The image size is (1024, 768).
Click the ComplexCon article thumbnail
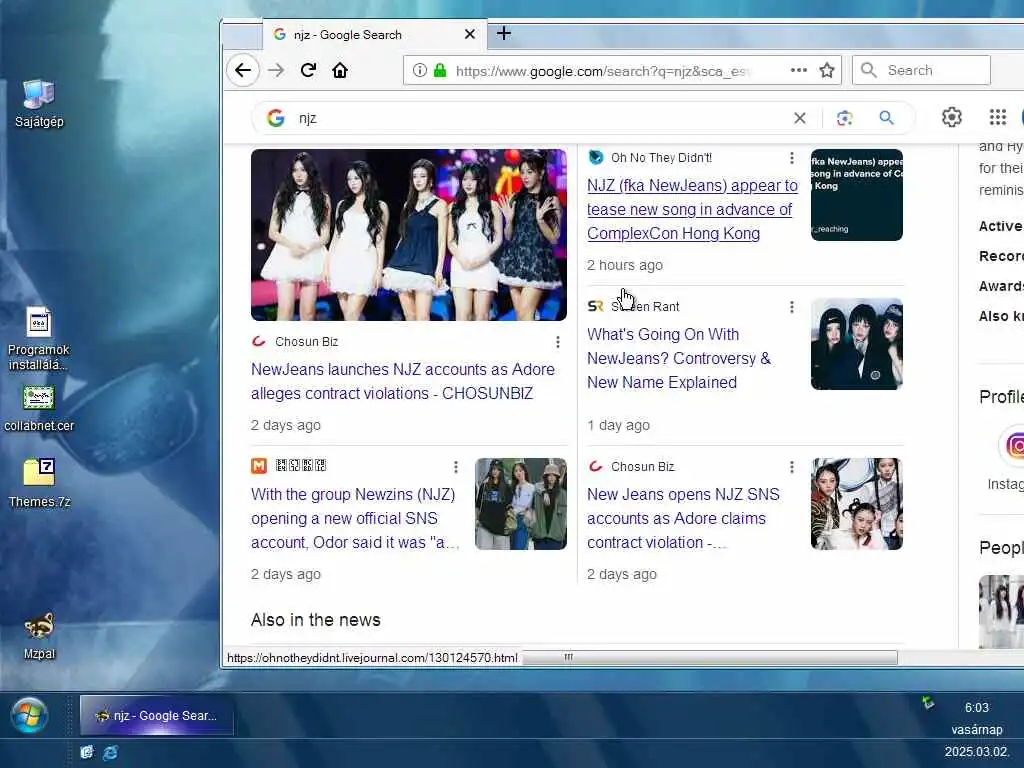click(857, 195)
